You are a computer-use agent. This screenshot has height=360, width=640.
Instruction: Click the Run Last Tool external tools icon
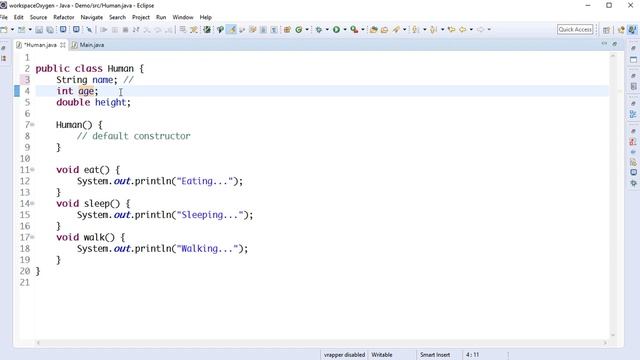354,29
